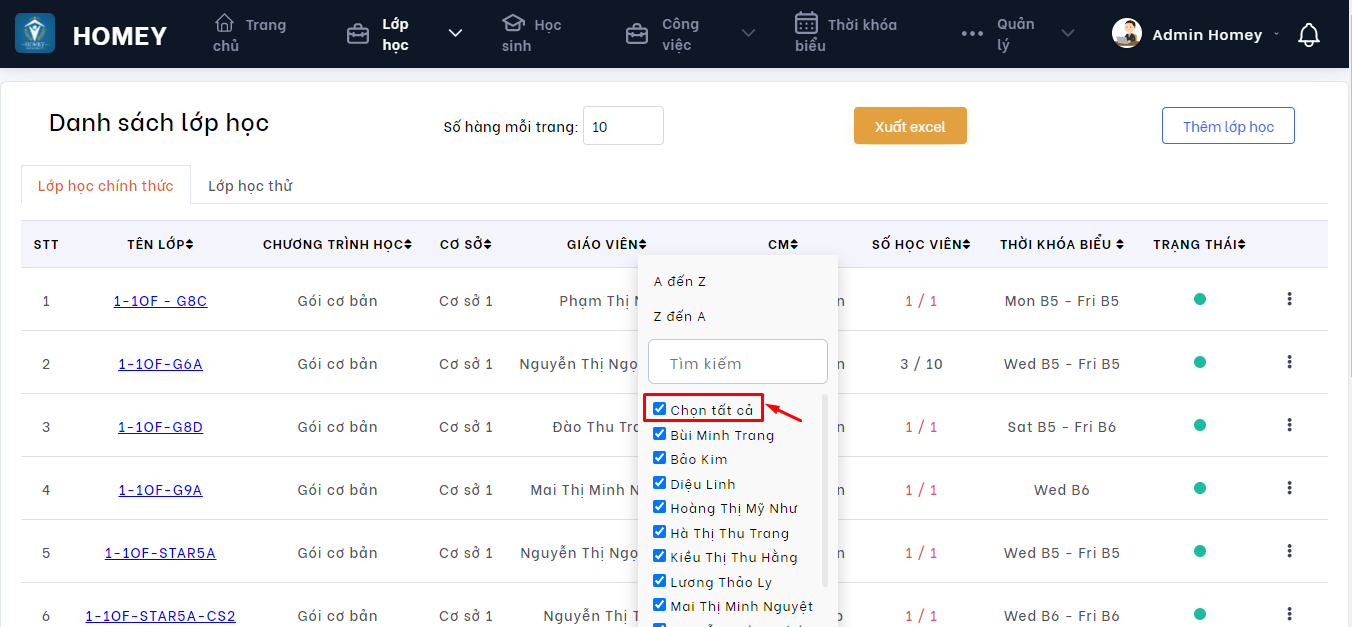Select the A đến Z sort option
Screen dimensions: 1352x627
pos(680,282)
